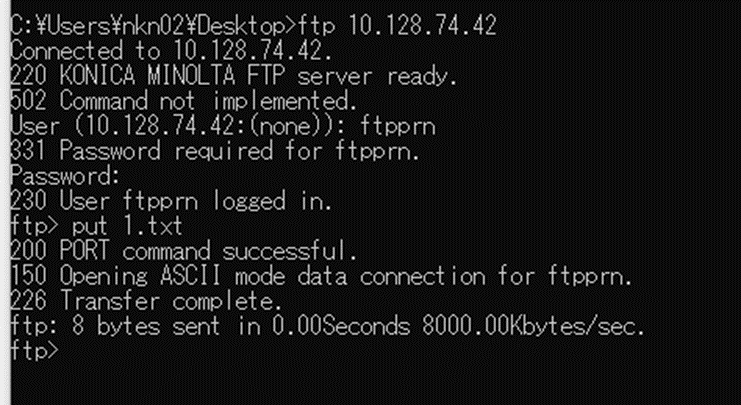
Task: Click the 'Connected to 10.128.74.42.' line
Action: 171,51
